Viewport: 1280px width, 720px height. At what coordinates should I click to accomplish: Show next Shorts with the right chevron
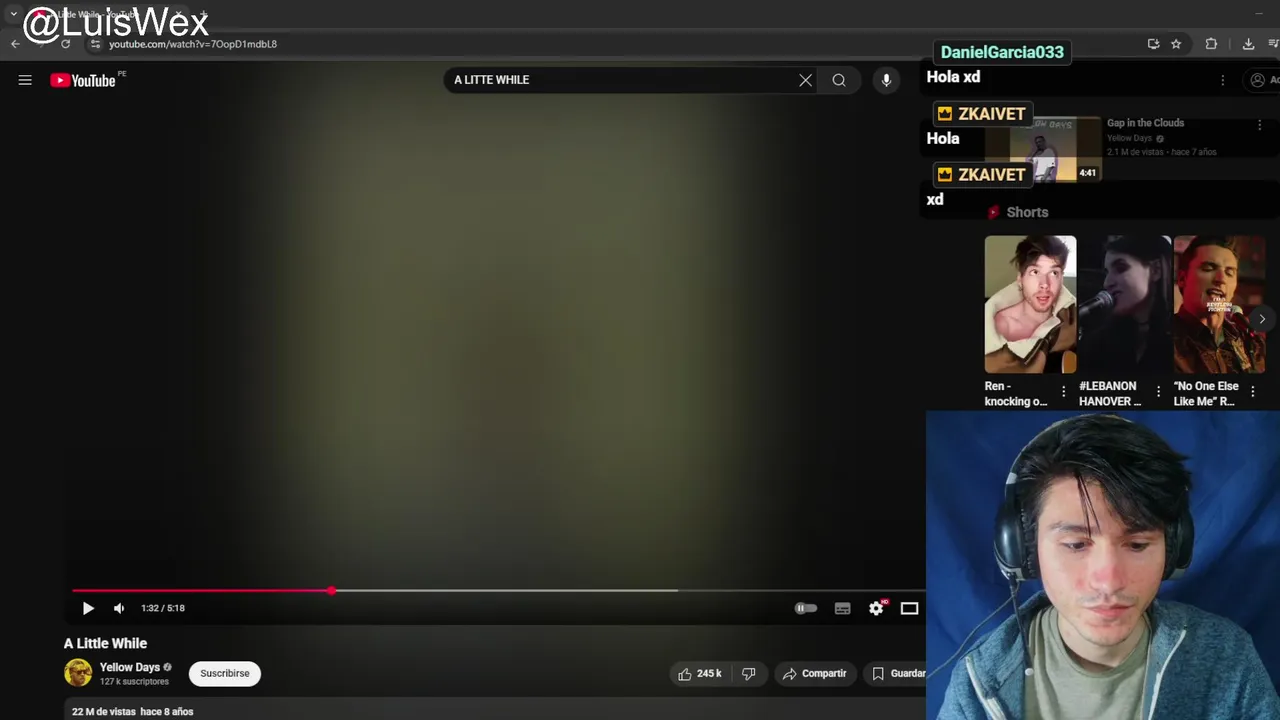1261,319
